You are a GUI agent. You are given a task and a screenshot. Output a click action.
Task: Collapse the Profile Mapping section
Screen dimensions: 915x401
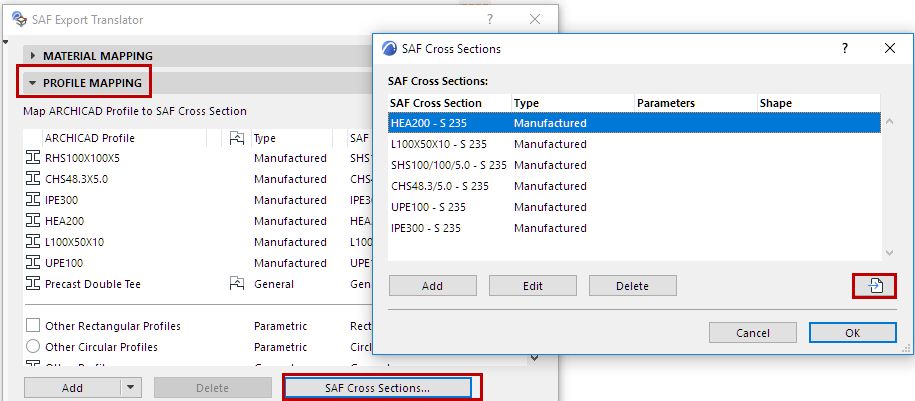pyautogui.click(x=33, y=83)
